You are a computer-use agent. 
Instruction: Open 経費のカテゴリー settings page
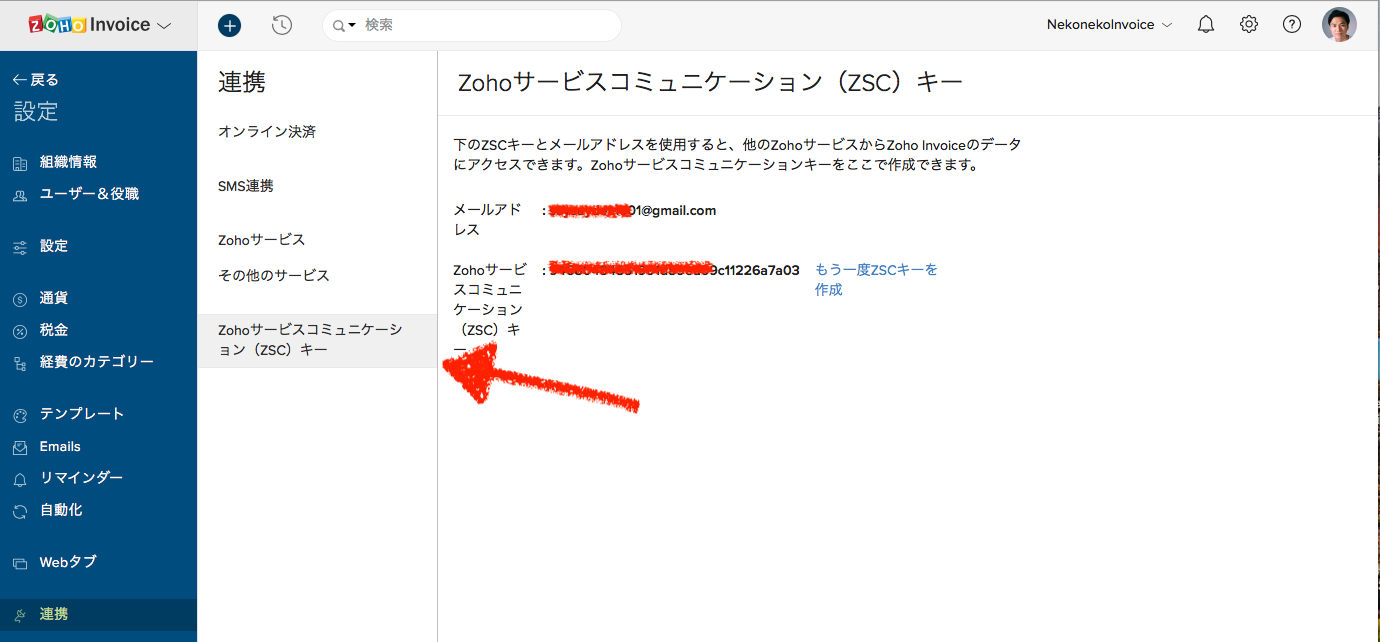(x=98, y=362)
